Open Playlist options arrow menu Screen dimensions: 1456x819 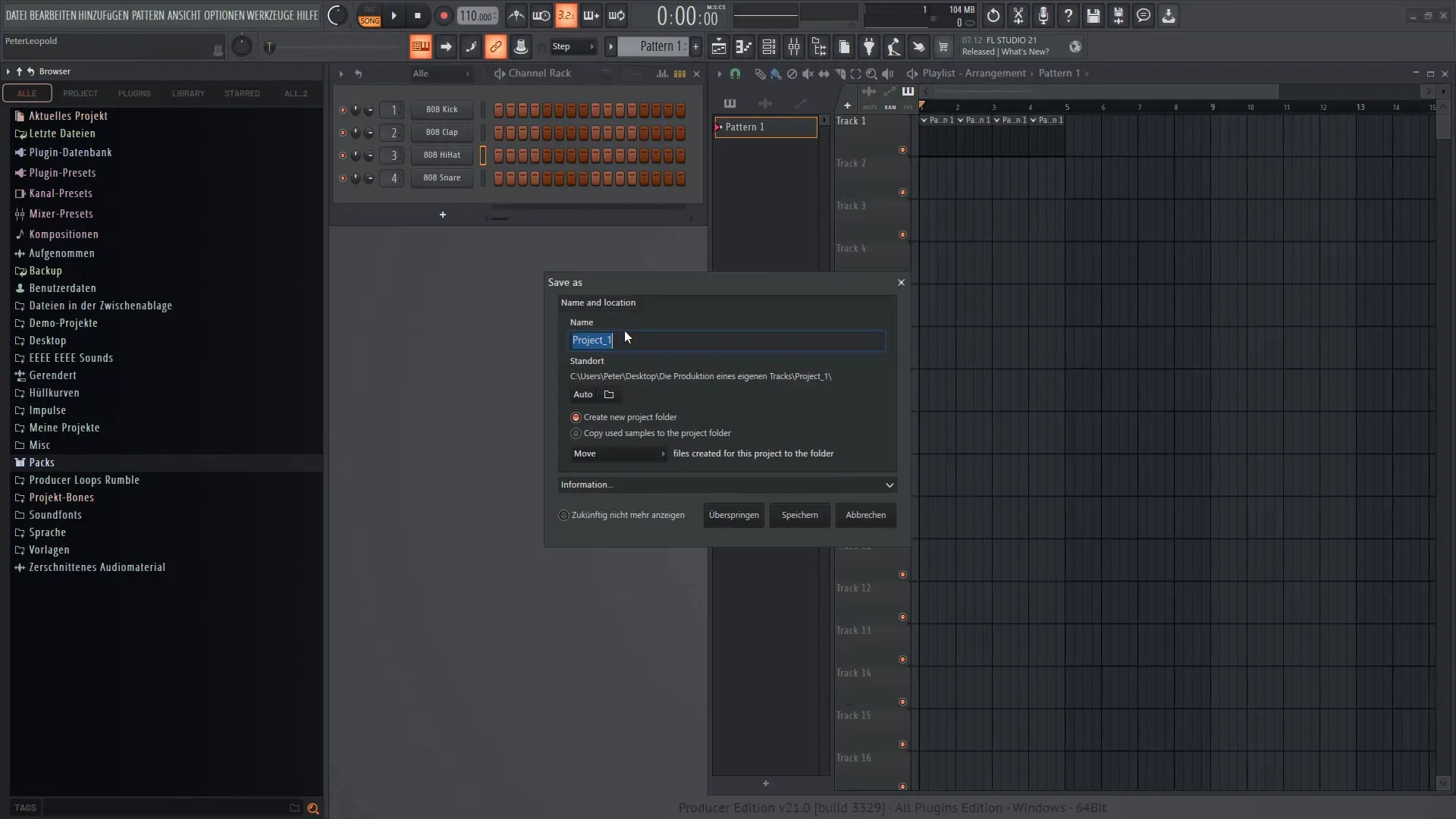click(x=719, y=74)
